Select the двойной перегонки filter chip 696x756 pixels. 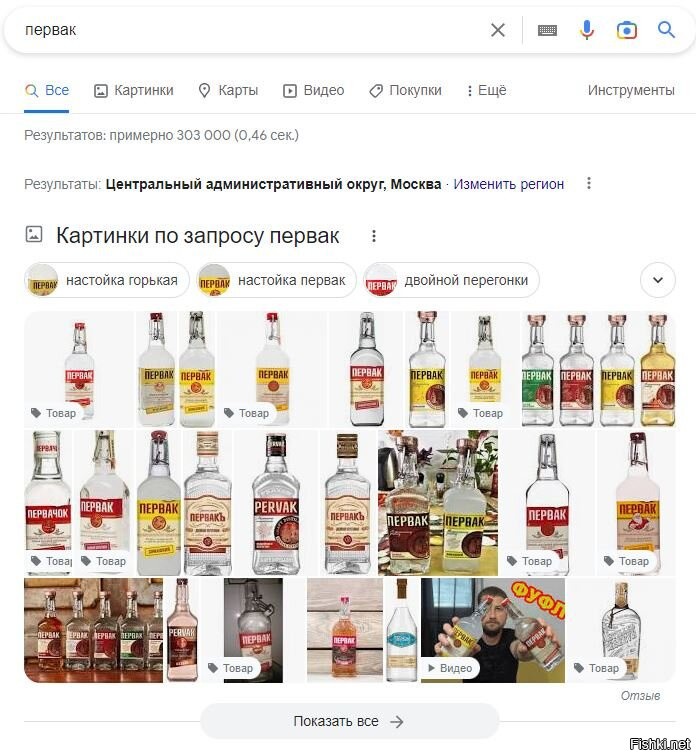[x=451, y=280]
